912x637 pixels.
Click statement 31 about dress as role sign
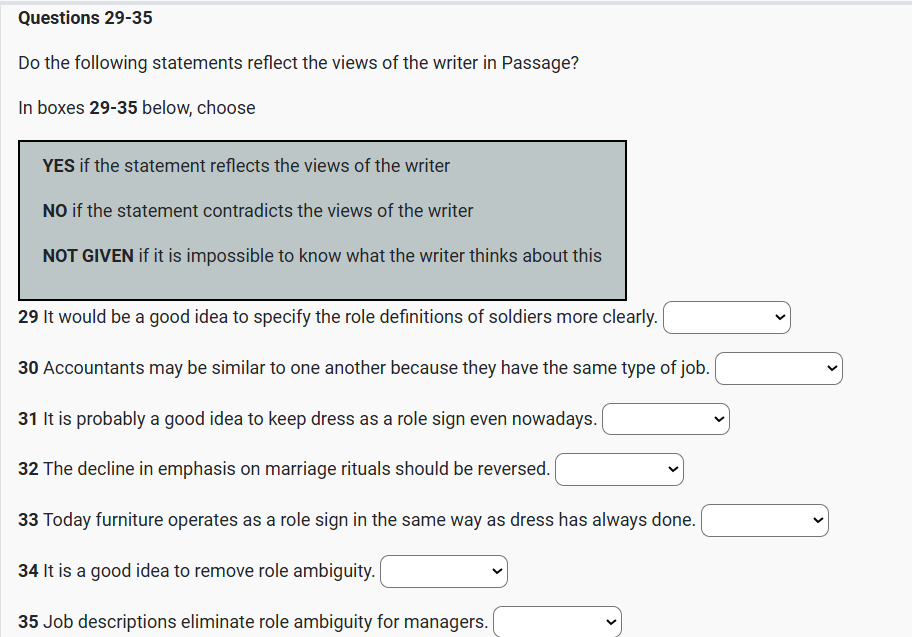[x=308, y=419]
